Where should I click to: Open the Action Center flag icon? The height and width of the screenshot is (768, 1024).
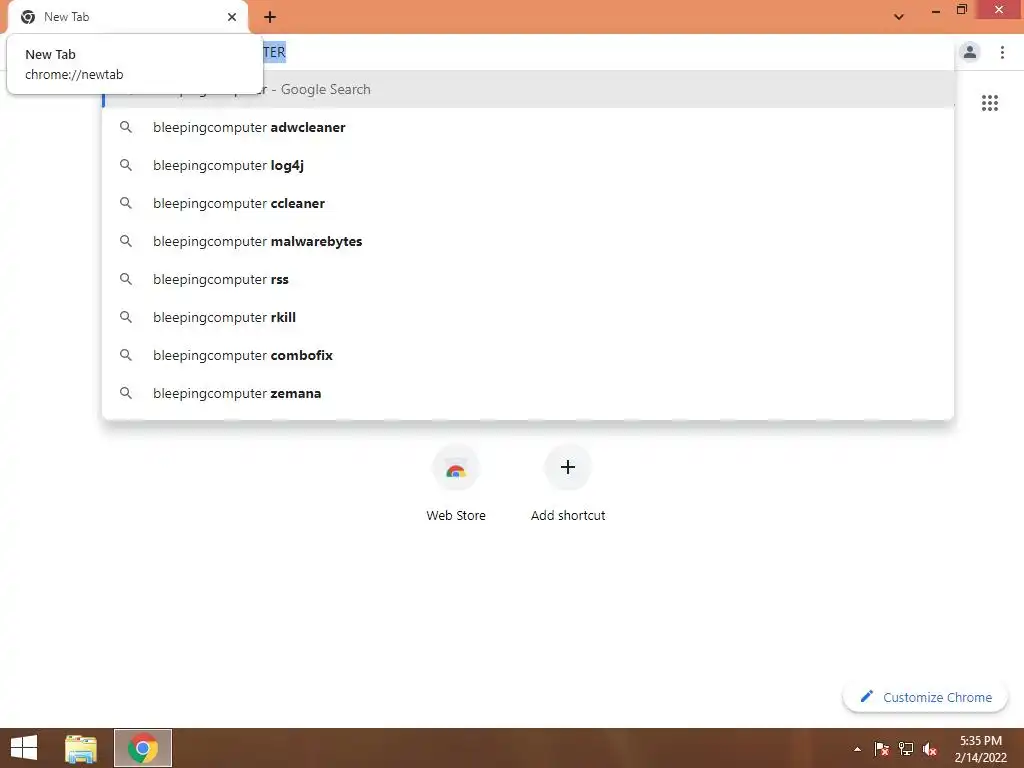pyautogui.click(x=881, y=749)
